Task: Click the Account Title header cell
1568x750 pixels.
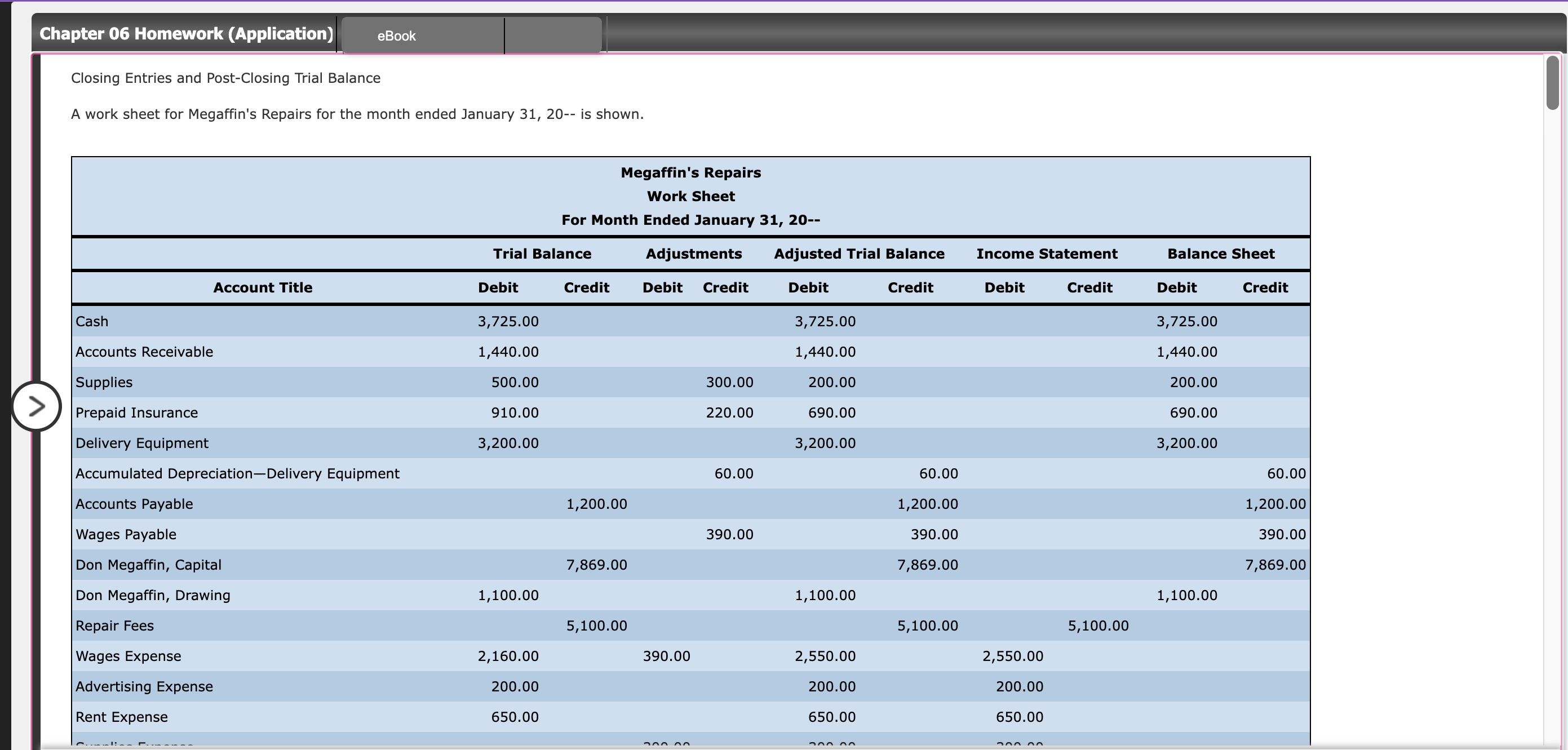Action: point(263,287)
